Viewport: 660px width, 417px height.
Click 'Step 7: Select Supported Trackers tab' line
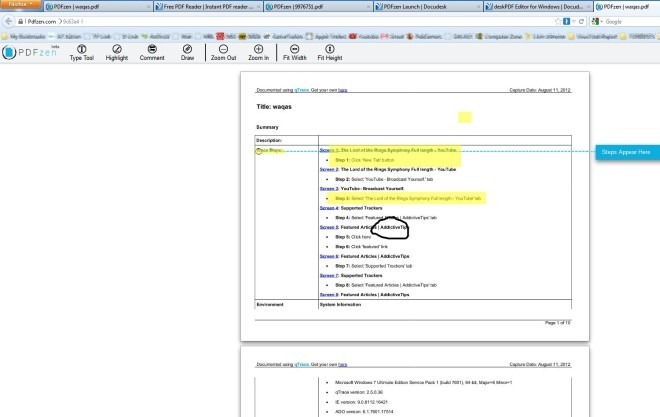point(374,266)
